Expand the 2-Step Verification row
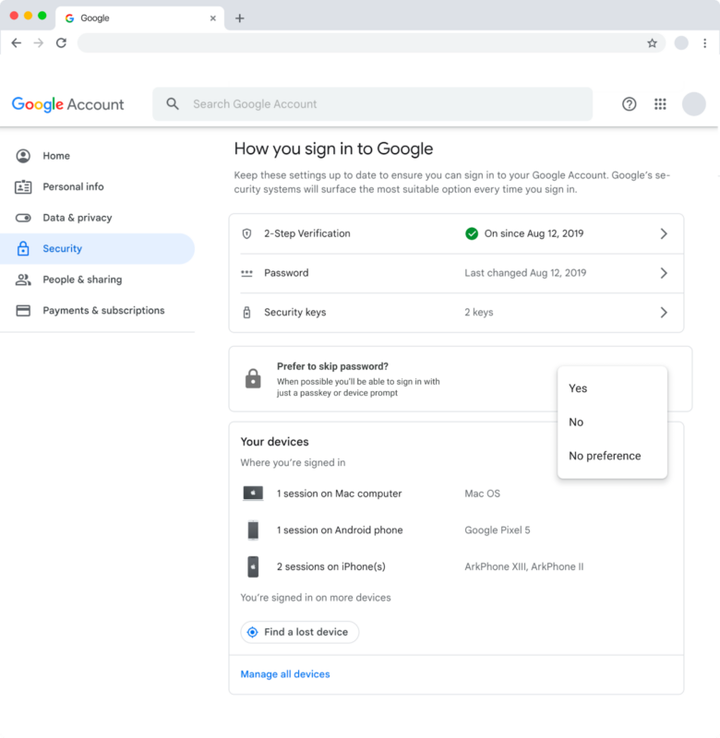 pyautogui.click(x=663, y=234)
